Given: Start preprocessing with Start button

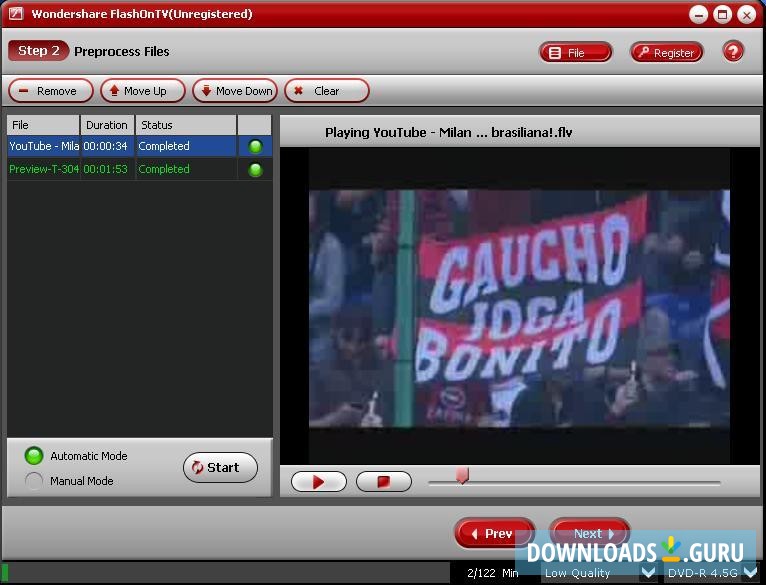Looking at the screenshot, I should (x=220, y=468).
